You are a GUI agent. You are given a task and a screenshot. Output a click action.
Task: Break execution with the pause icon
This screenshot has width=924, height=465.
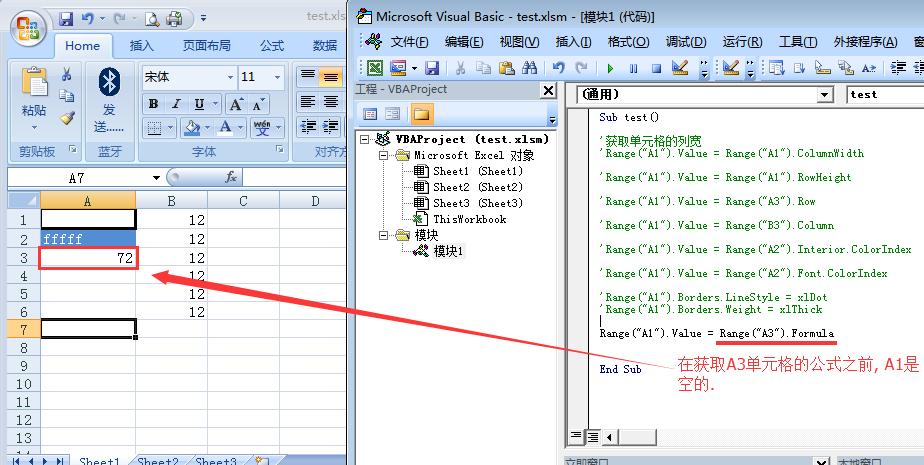633,68
